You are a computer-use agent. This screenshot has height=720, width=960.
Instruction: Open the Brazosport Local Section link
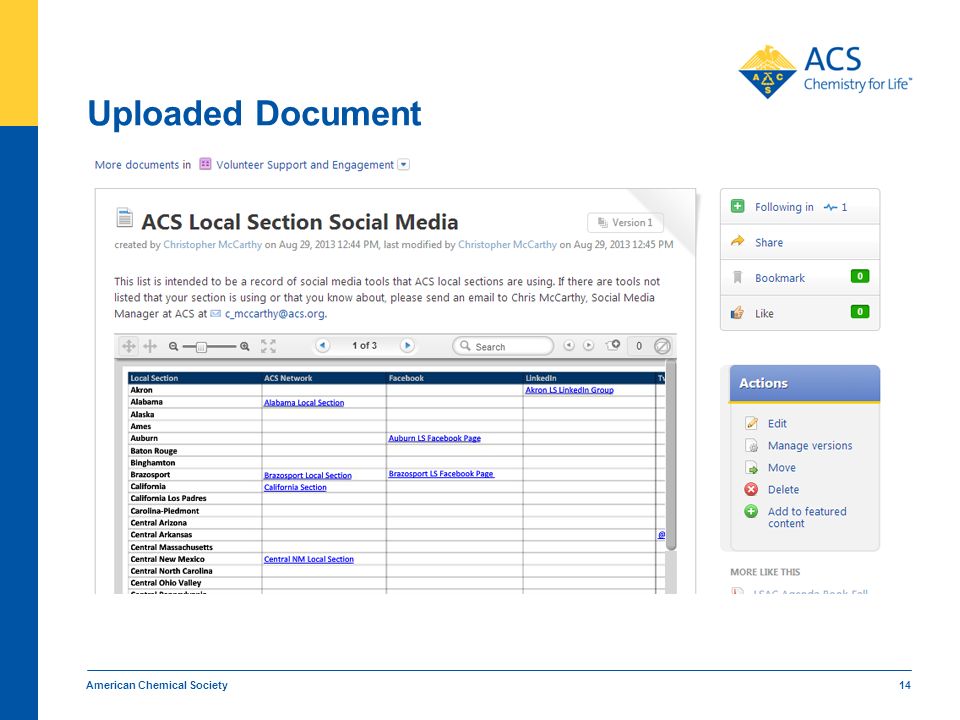pyautogui.click(x=307, y=475)
